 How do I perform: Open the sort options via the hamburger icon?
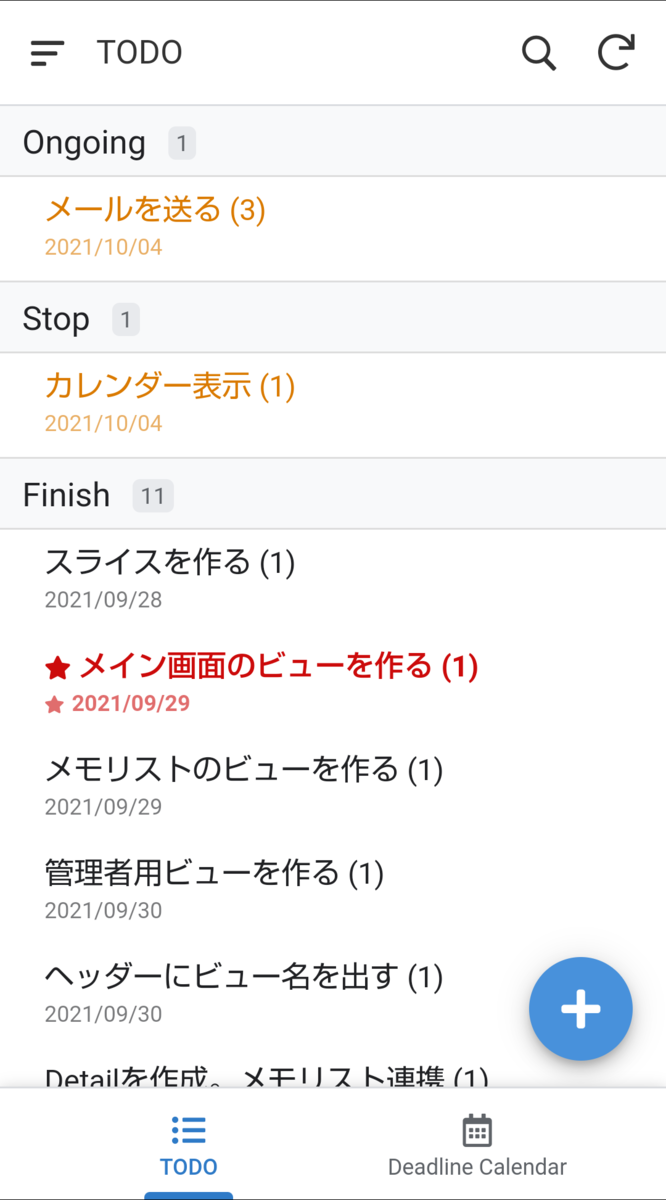46,52
